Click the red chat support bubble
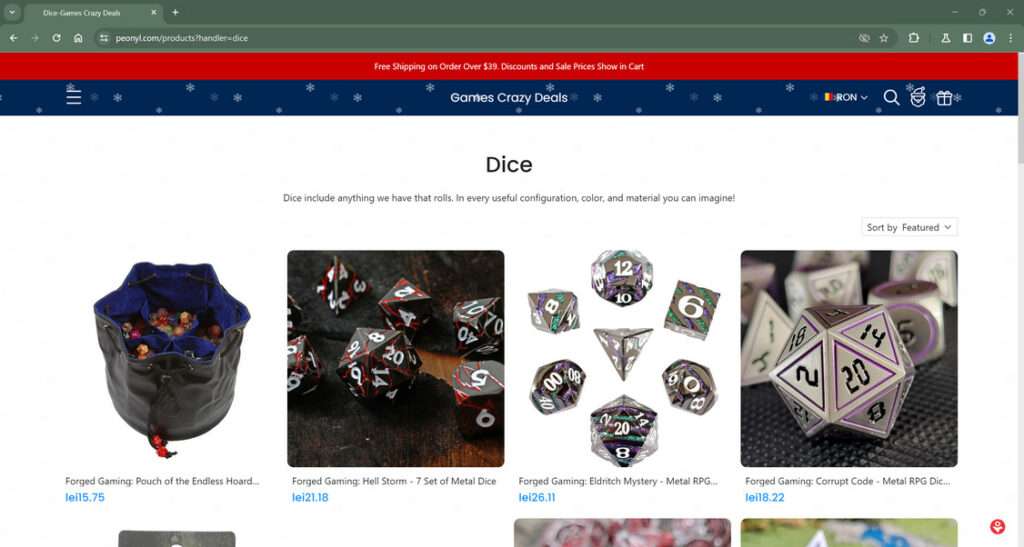This screenshot has width=1024, height=547. click(x=997, y=526)
